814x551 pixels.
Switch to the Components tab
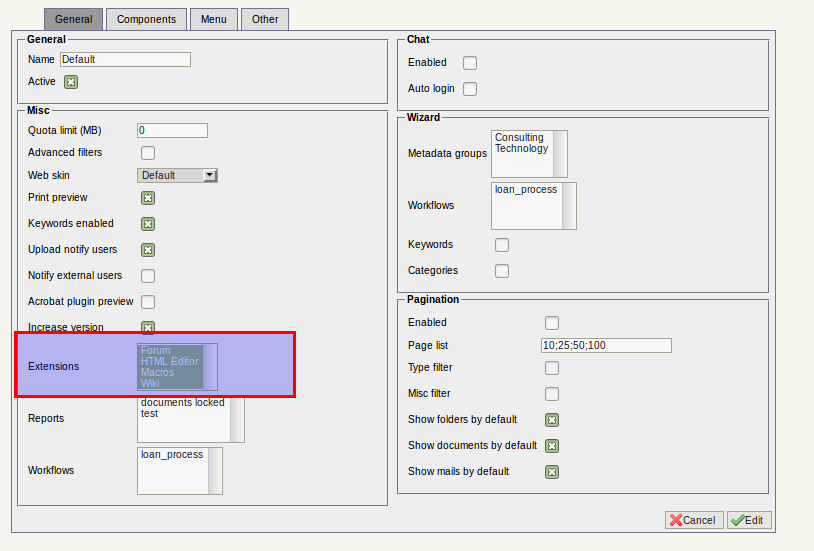[x=146, y=19]
